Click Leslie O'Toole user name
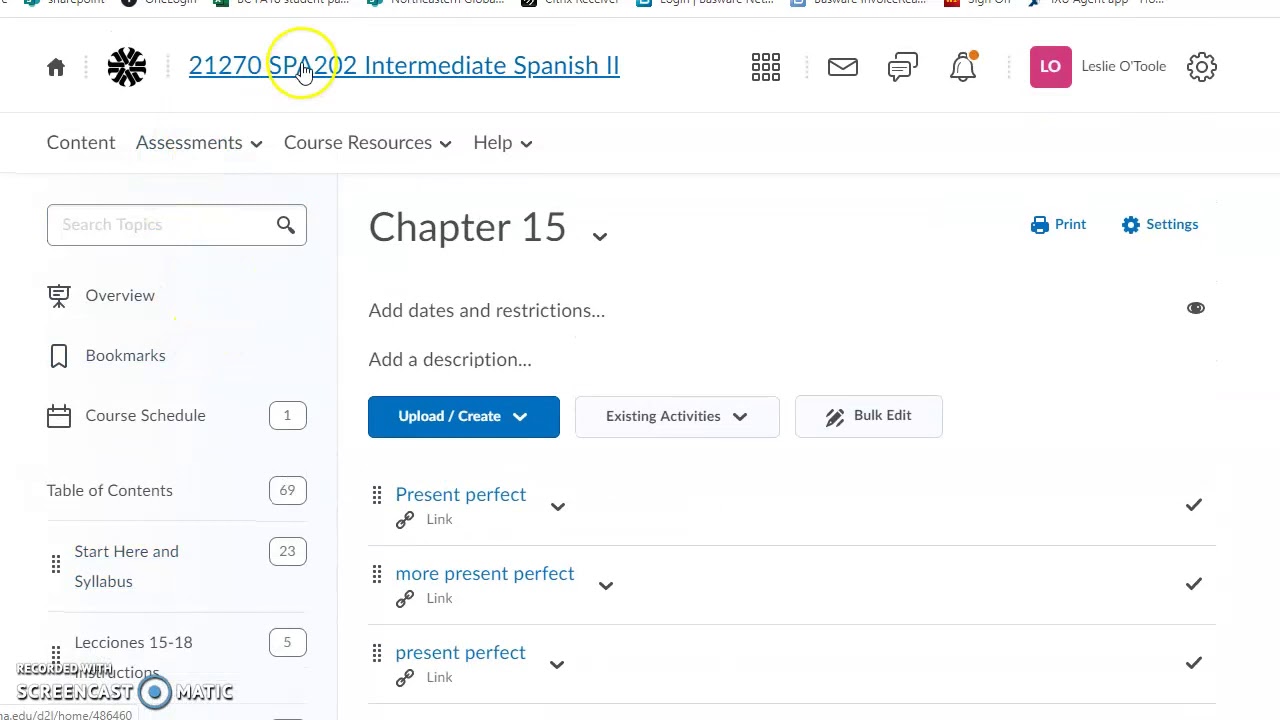Image resolution: width=1280 pixels, height=720 pixels. (1124, 66)
